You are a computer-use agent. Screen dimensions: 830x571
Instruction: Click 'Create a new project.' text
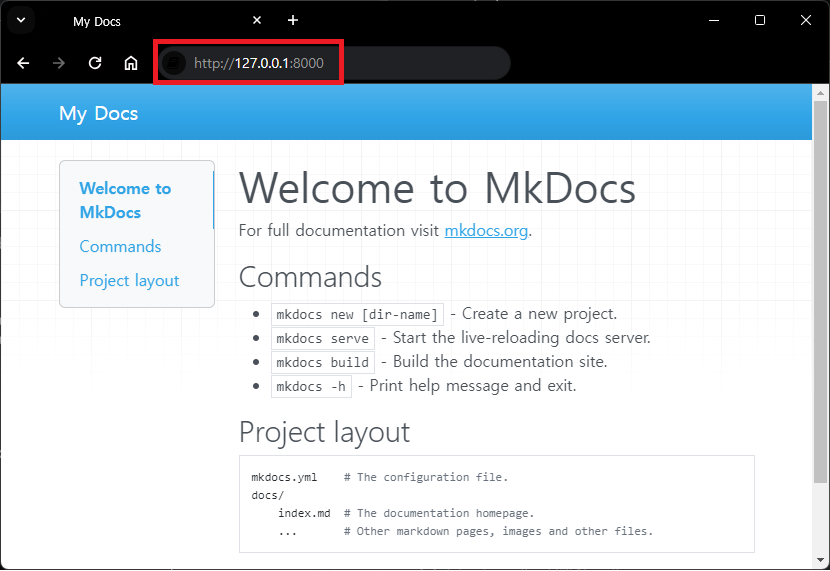[x=539, y=314]
